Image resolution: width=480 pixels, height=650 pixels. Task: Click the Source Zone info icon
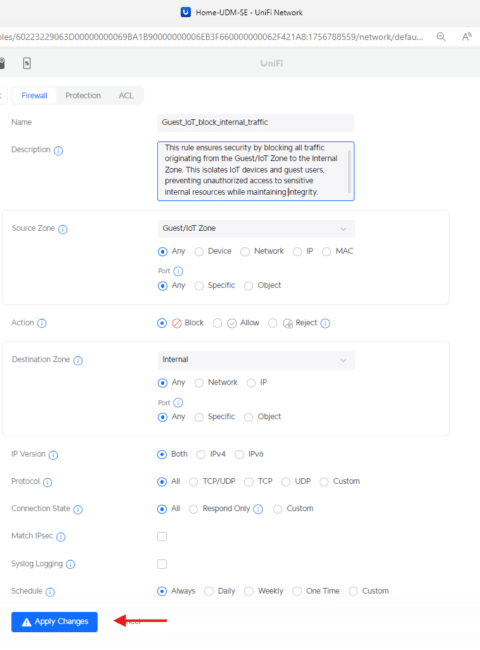(x=63, y=229)
